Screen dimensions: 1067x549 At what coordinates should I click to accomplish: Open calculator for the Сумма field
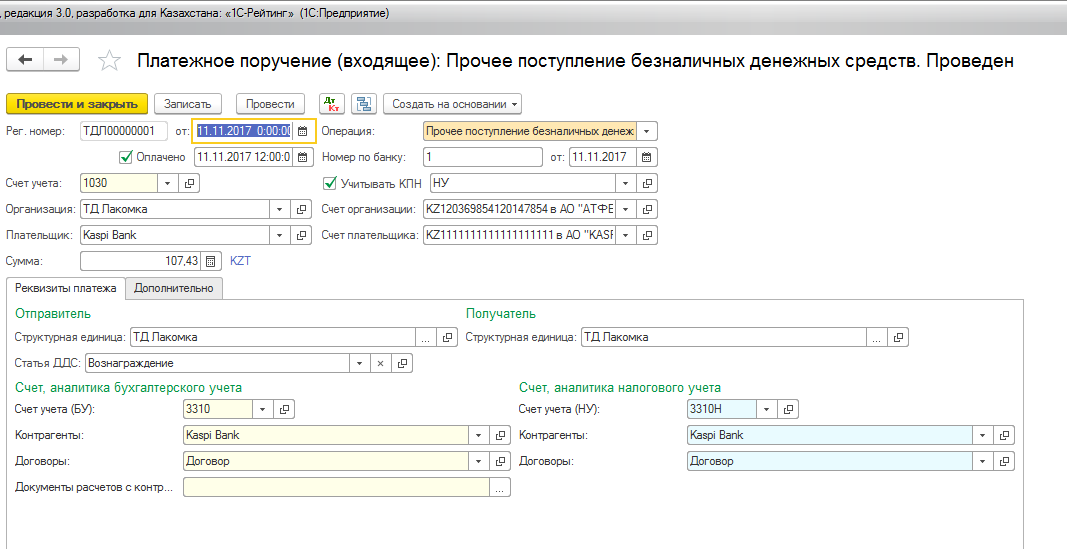pyautogui.click(x=210, y=261)
